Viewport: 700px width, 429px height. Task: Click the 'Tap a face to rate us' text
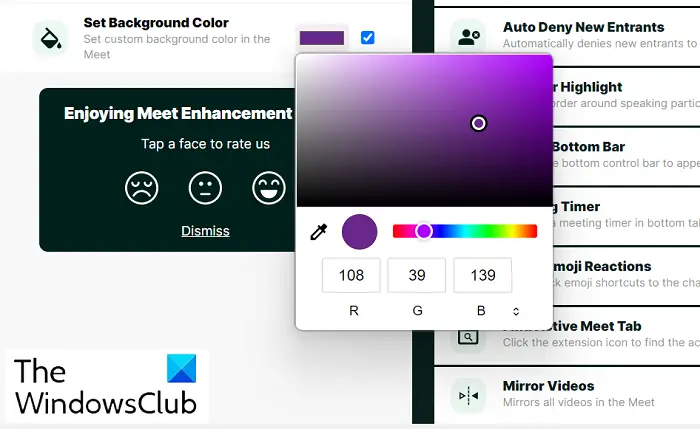205,144
